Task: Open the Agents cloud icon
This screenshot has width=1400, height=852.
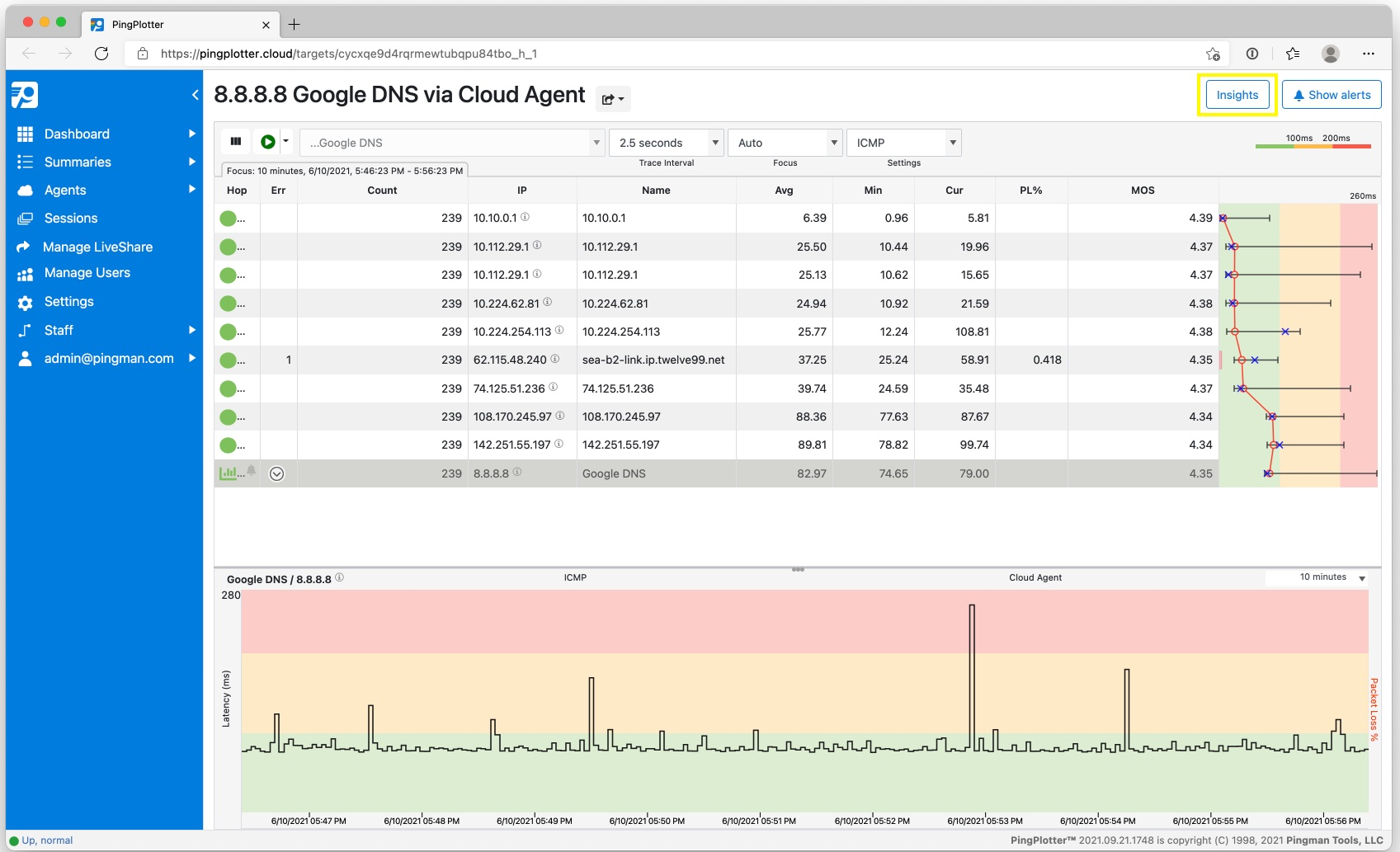Action: [x=26, y=191]
